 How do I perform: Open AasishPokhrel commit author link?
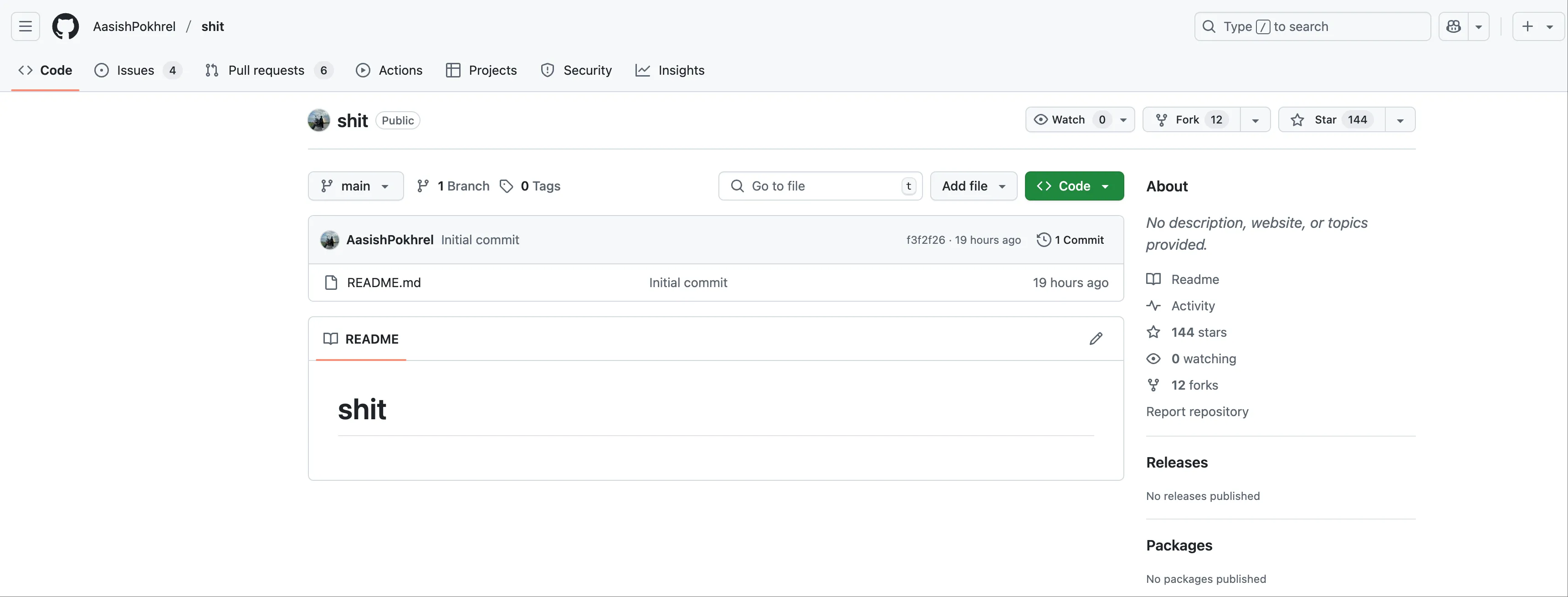389,239
